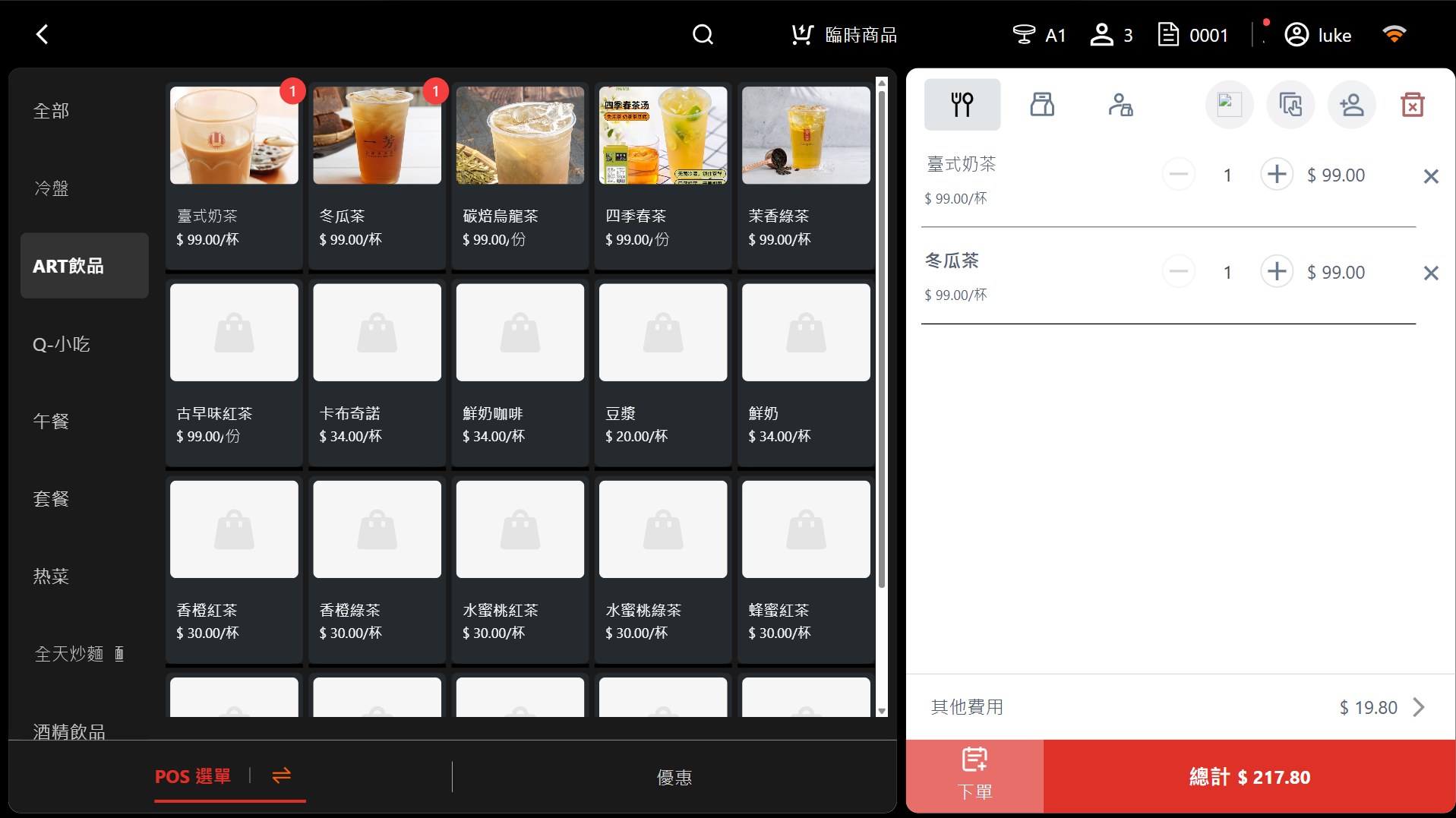Click product list scrollbar up arrow
This screenshot has width=1456, height=818.
pyautogui.click(x=882, y=83)
